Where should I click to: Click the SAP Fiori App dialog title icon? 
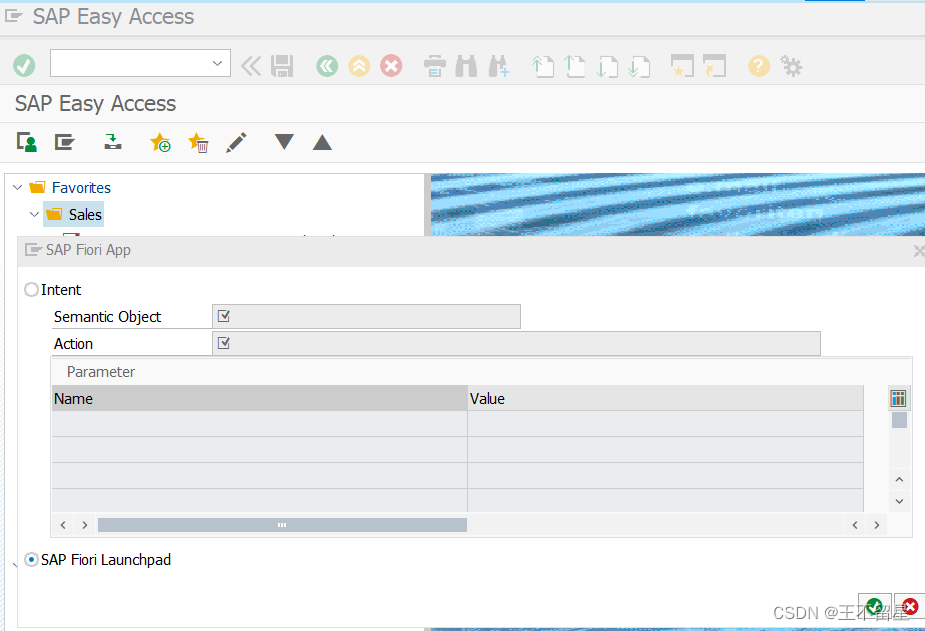click(x=33, y=250)
